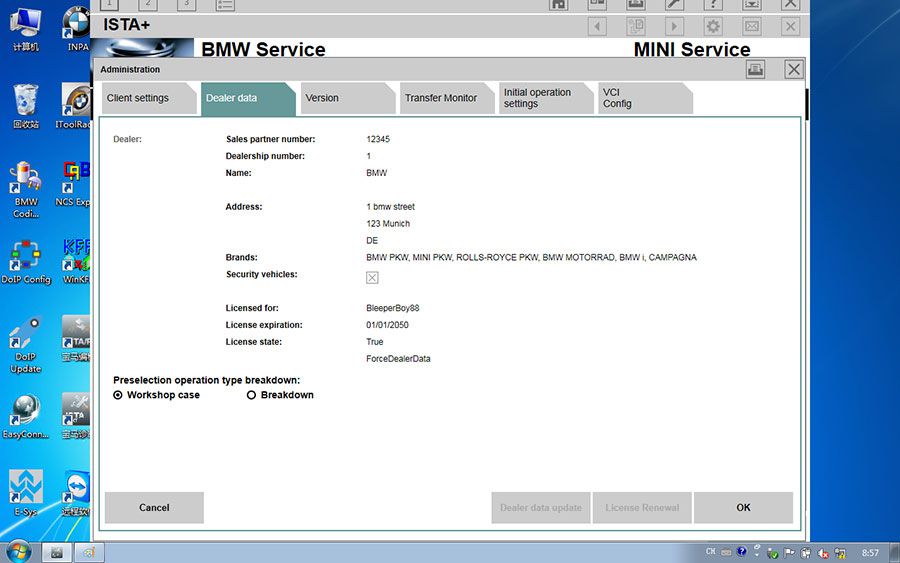Open the Version tab
This screenshot has height=563, width=900.
(347, 98)
